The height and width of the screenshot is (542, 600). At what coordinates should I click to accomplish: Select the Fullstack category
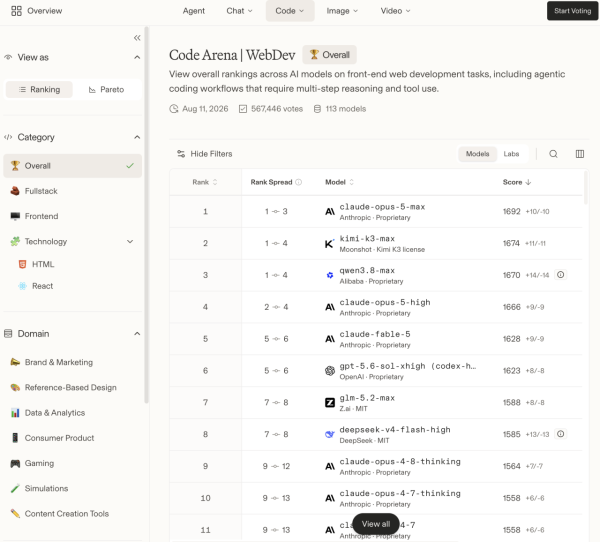pyautogui.click(x=73, y=191)
